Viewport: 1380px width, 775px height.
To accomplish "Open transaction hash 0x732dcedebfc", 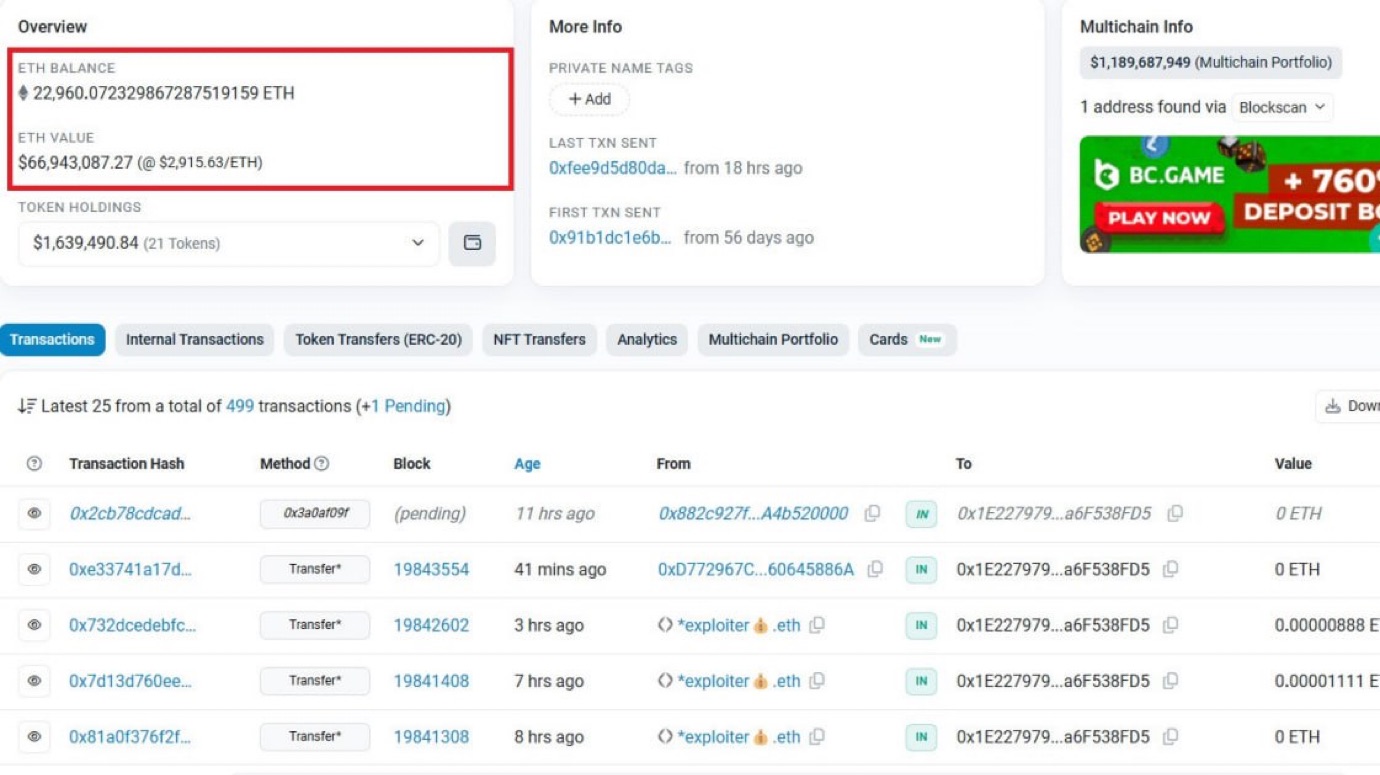I will pyautogui.click(x=133, y=626).
